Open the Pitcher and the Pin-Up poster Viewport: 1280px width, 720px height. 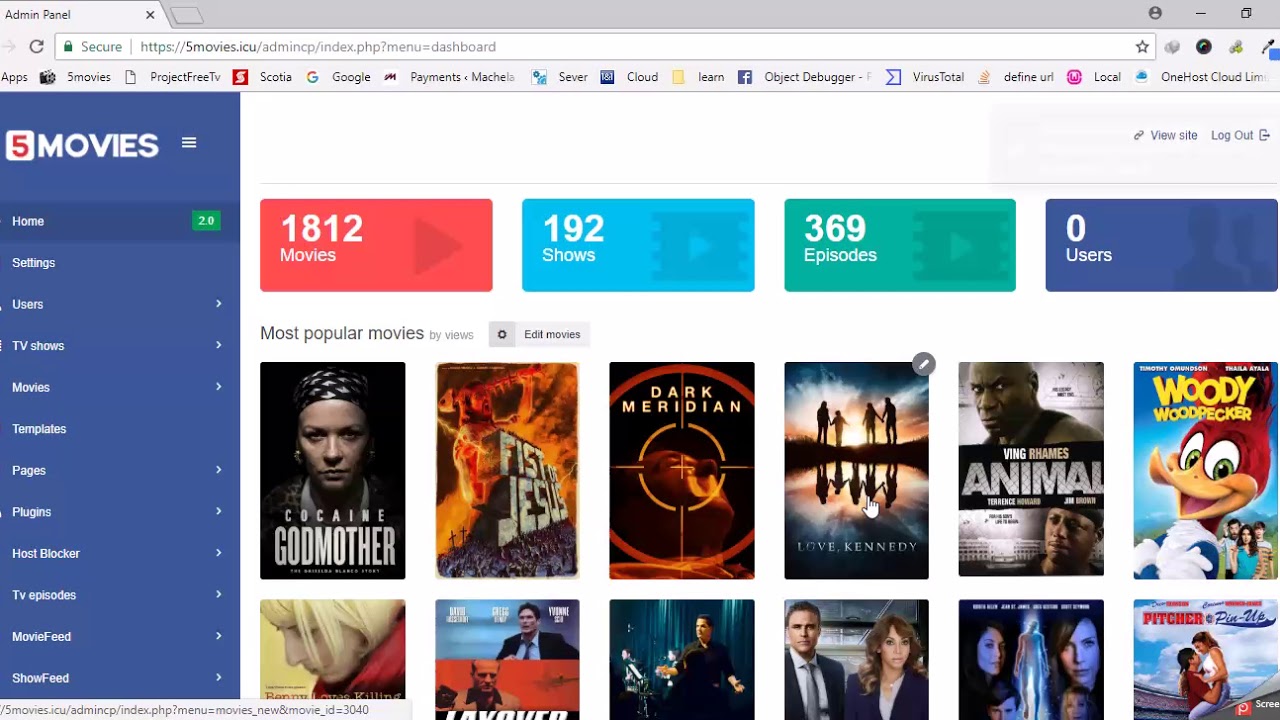[x=1206, y=659]
